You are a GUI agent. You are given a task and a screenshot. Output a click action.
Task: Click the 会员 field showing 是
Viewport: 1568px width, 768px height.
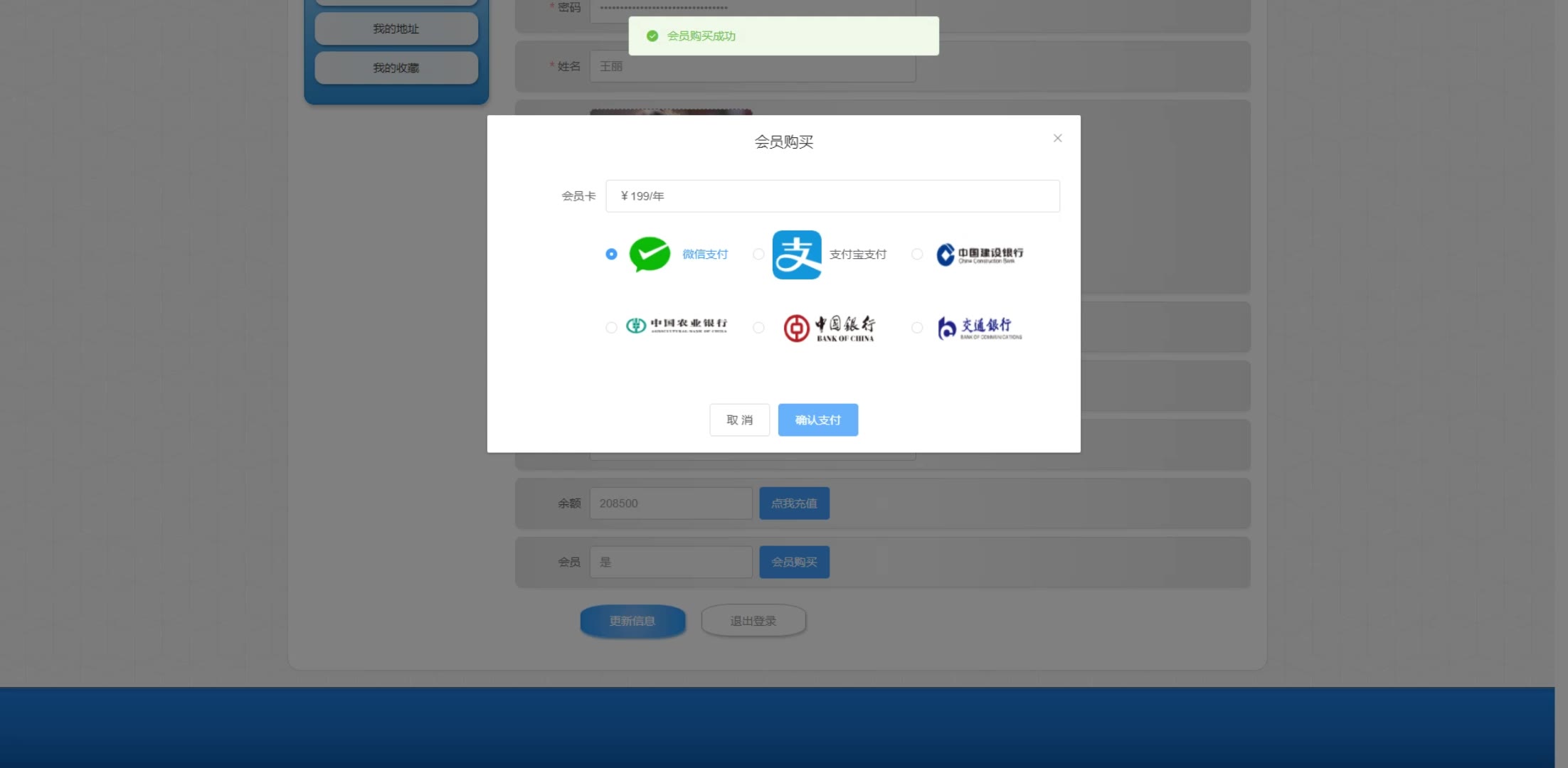click(x=671, y=562)
